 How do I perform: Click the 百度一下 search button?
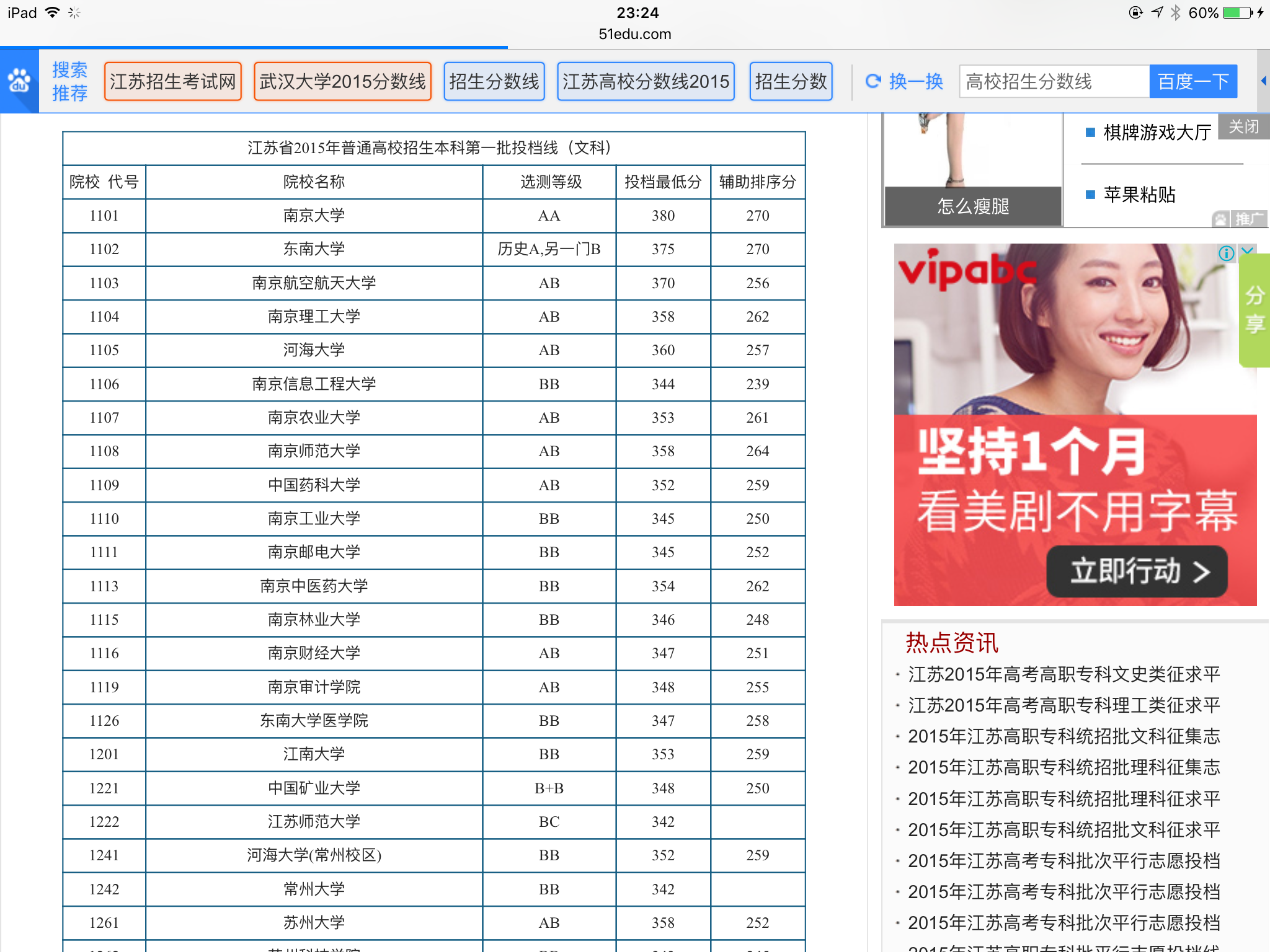1192,81
